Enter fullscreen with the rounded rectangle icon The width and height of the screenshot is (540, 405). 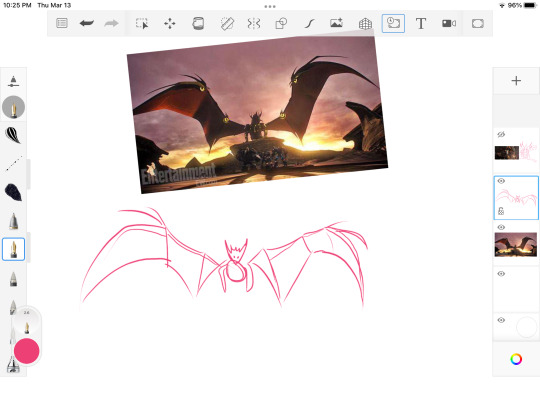point(478,23)
